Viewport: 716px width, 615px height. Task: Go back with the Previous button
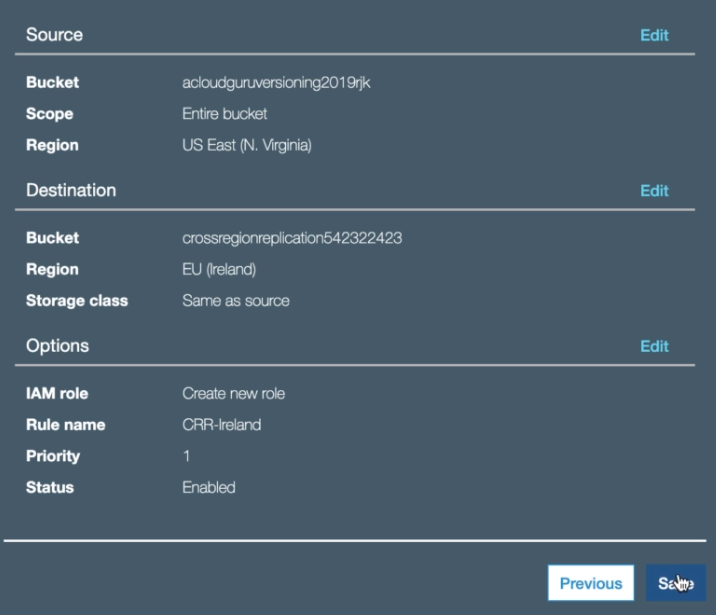590,584
